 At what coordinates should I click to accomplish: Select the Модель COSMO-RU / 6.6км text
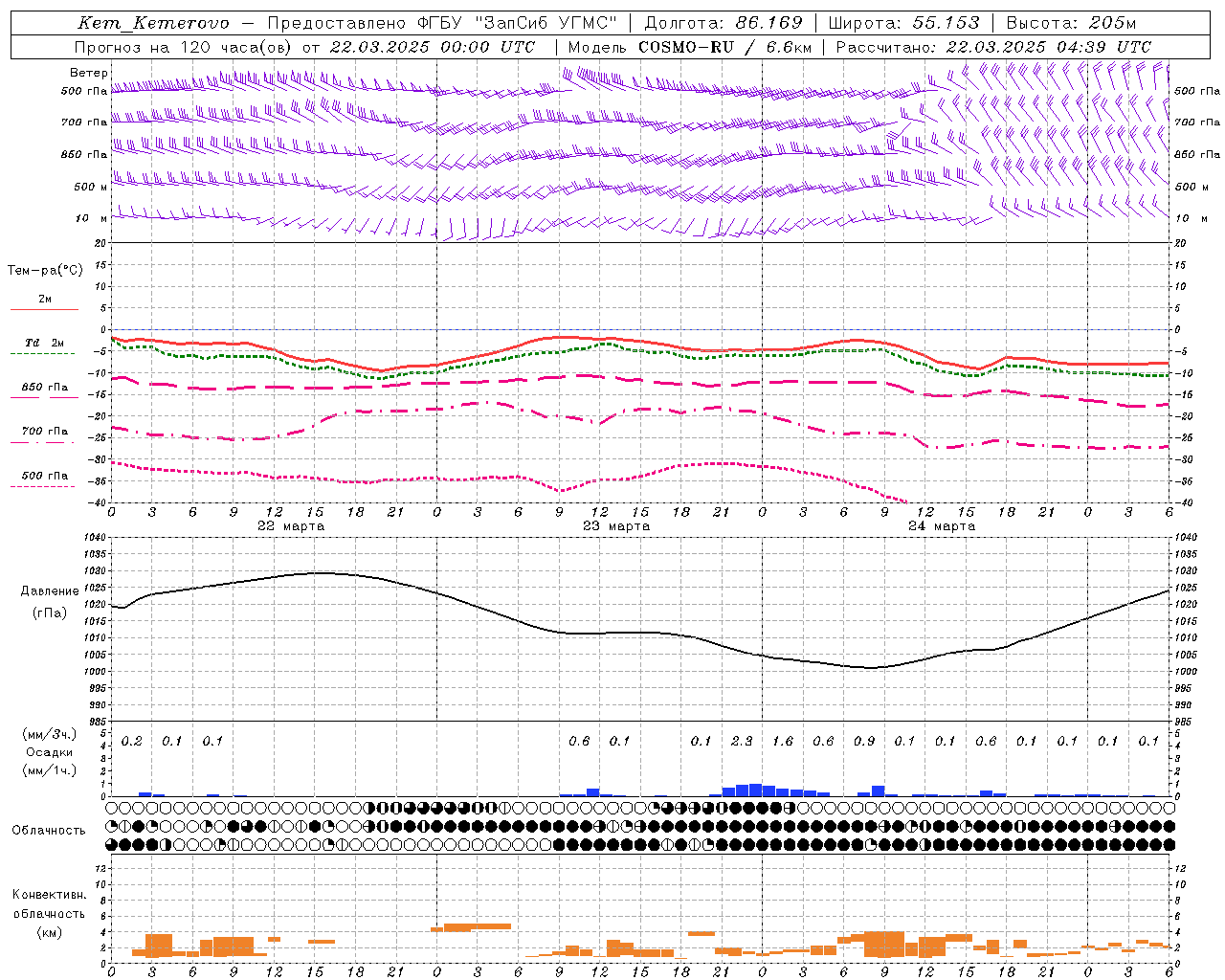tap(689, 47)
